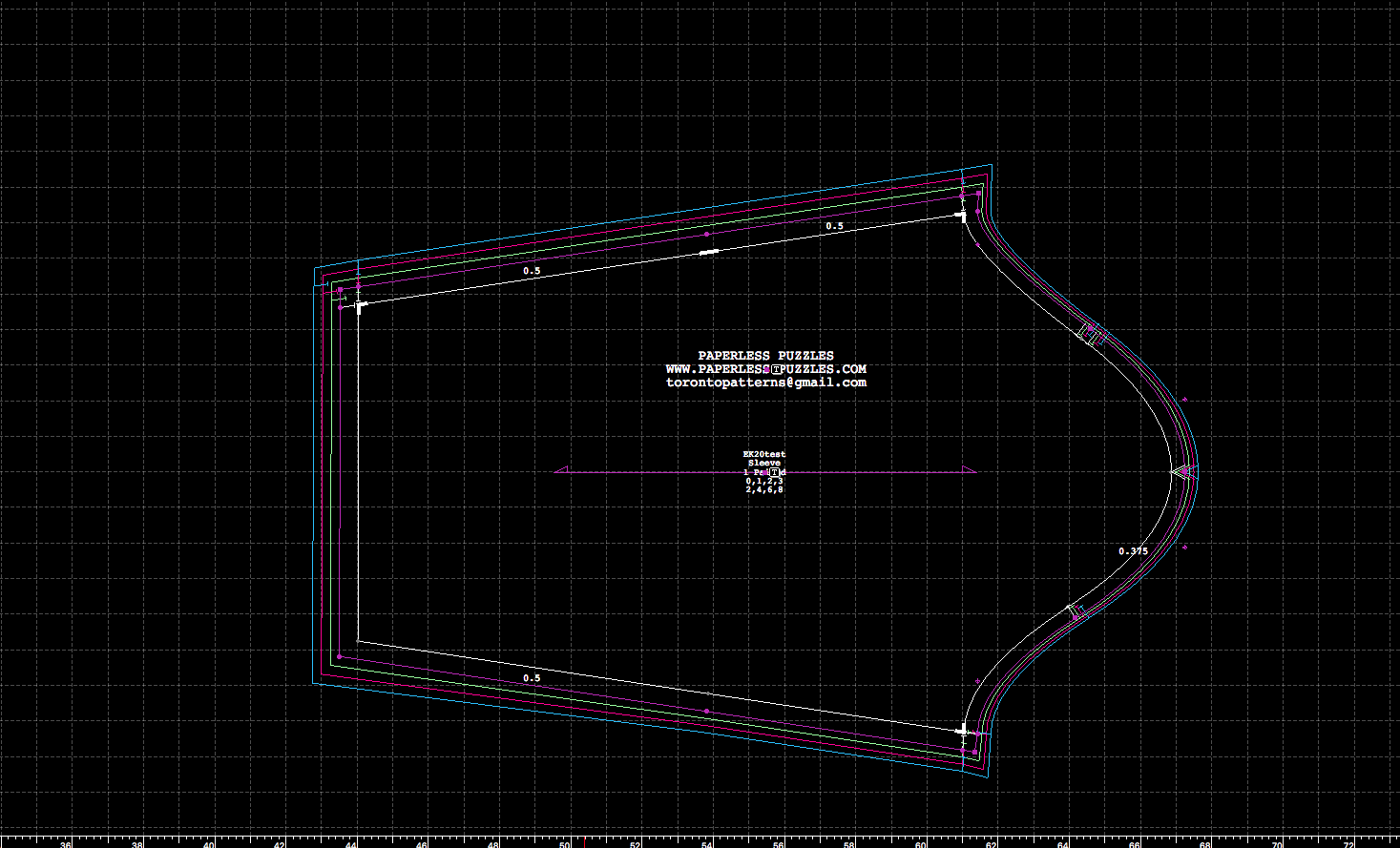
Task: Select the 0,1,2,3 size list text
Action: (764, 481)
